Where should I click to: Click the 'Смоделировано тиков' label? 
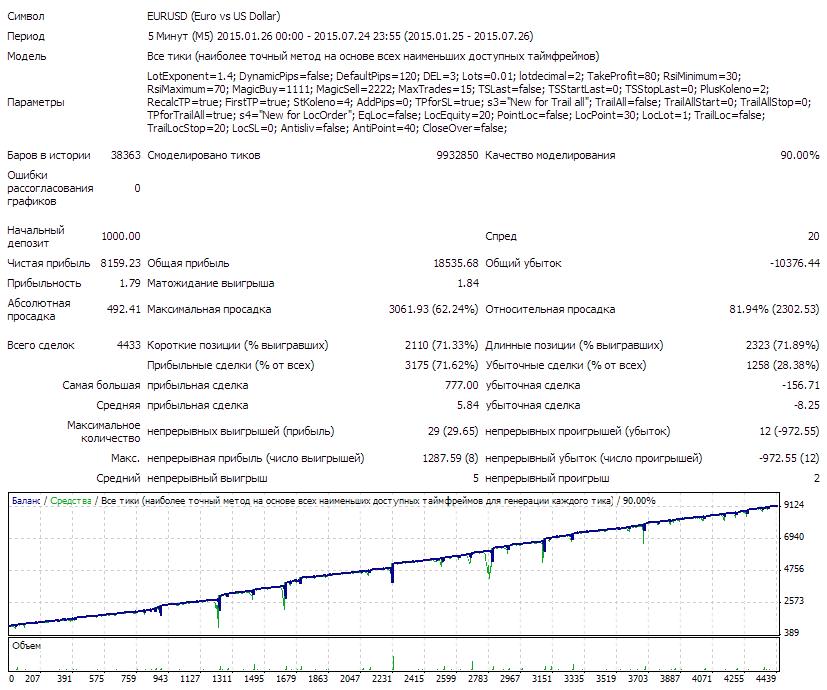(204, 155)
